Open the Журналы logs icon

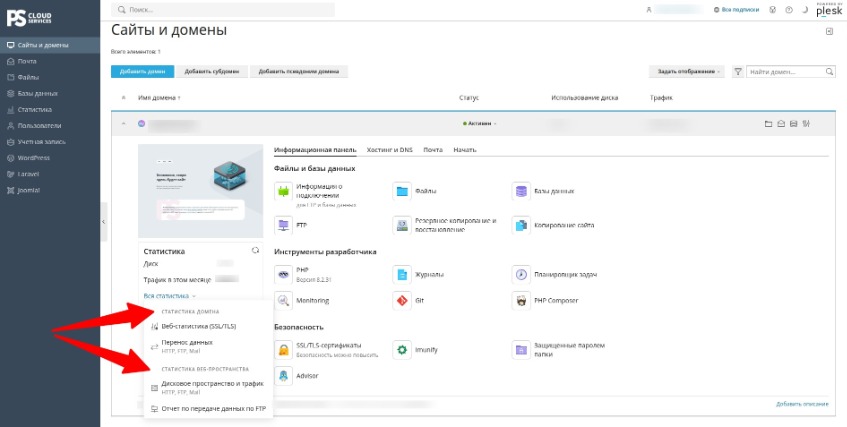coord(402,275)
